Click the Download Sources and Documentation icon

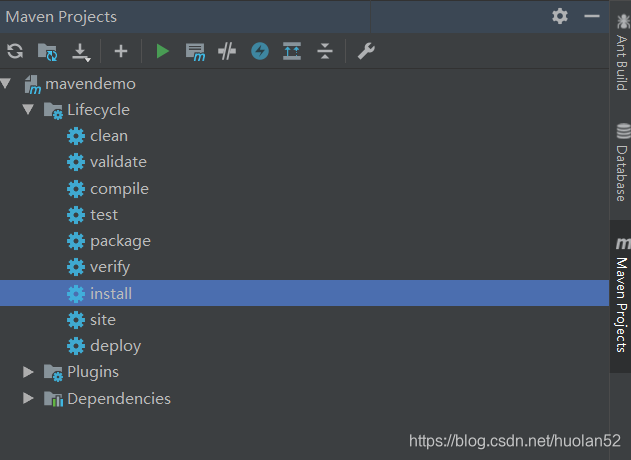pyautogui.click(x=81, y=52)
